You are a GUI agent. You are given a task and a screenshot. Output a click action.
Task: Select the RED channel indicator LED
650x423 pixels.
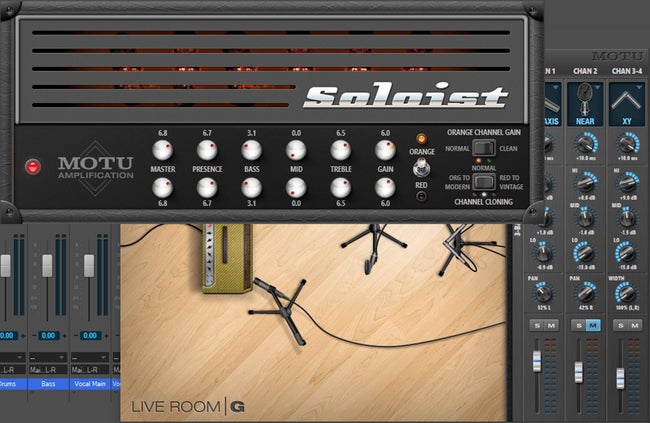click(421, 196)
